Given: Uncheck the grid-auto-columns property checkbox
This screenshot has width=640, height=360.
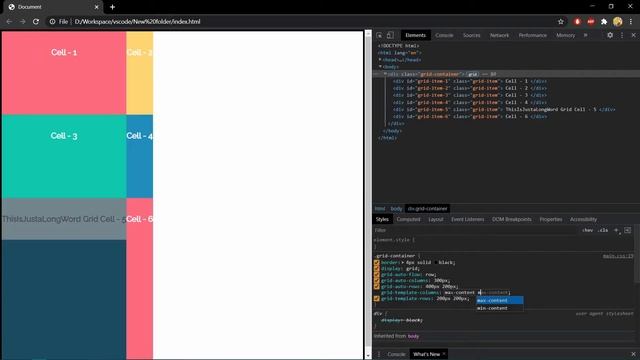Looking at the screenshot, I should coord(377,281).
